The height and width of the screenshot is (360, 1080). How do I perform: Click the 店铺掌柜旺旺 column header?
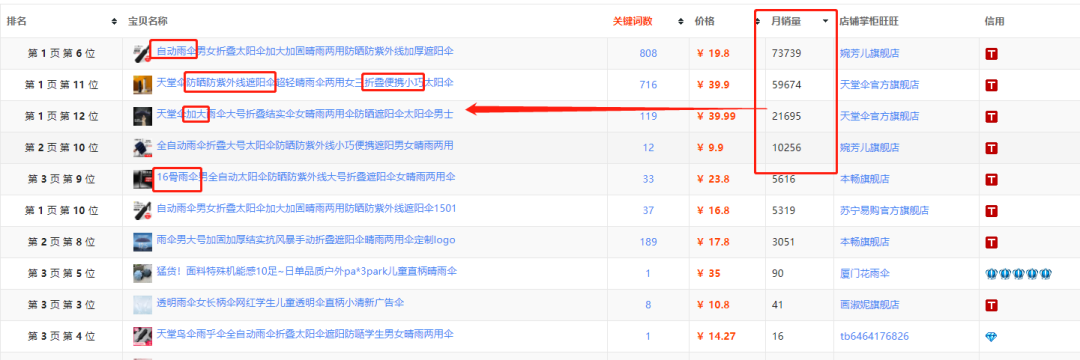869,21
